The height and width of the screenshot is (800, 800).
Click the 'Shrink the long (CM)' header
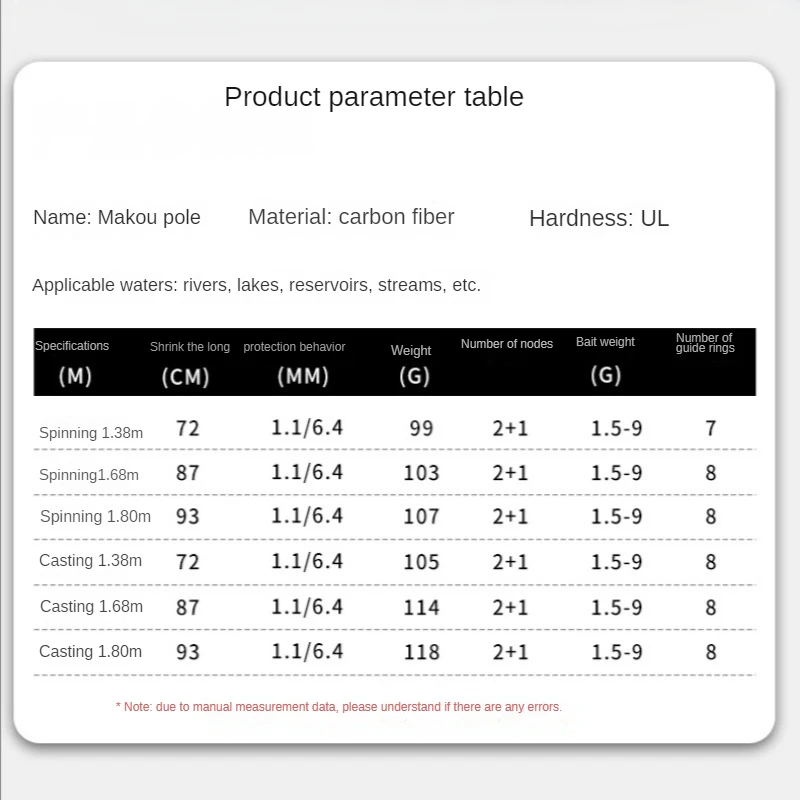coord(189,363)
